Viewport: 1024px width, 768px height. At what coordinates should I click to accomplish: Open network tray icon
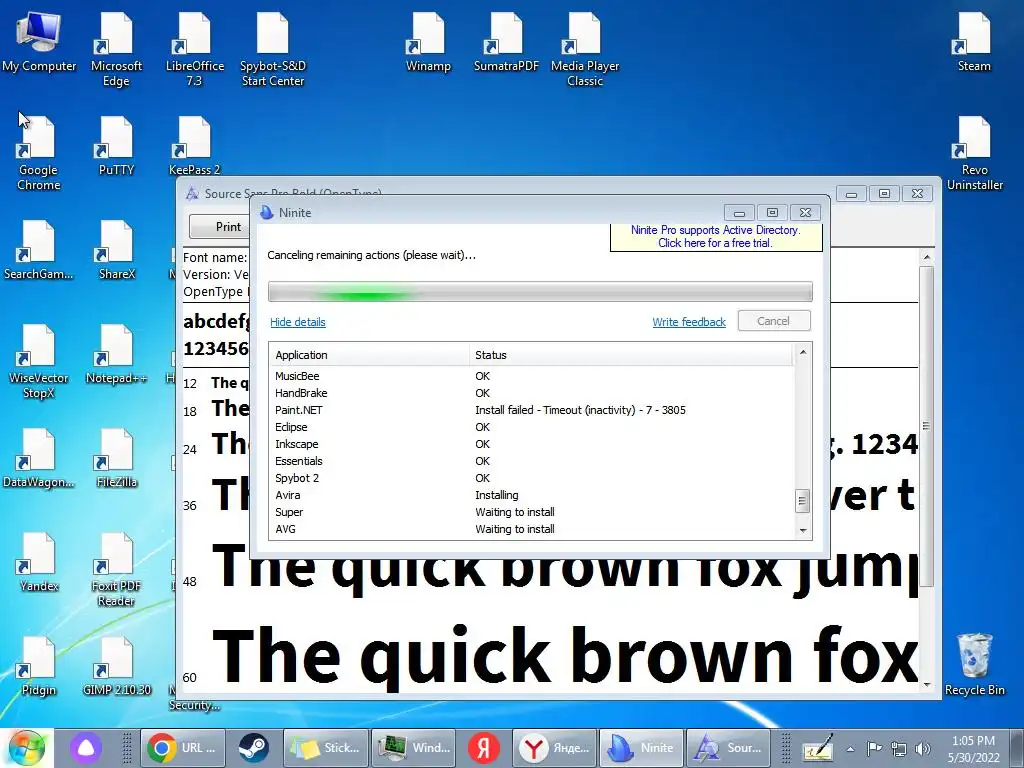[899, 749]
